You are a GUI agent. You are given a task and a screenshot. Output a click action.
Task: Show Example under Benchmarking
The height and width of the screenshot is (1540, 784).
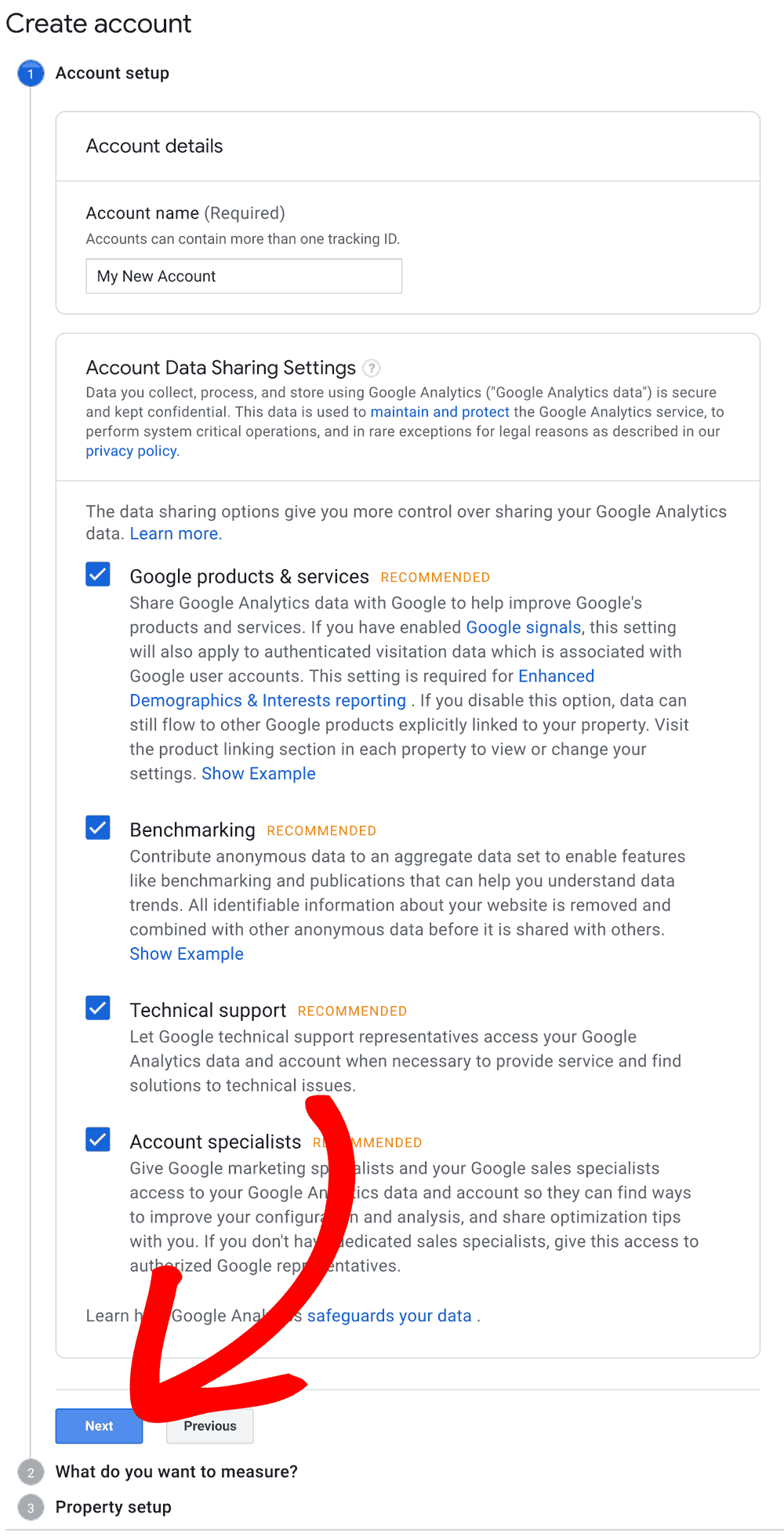click(187, 954)
